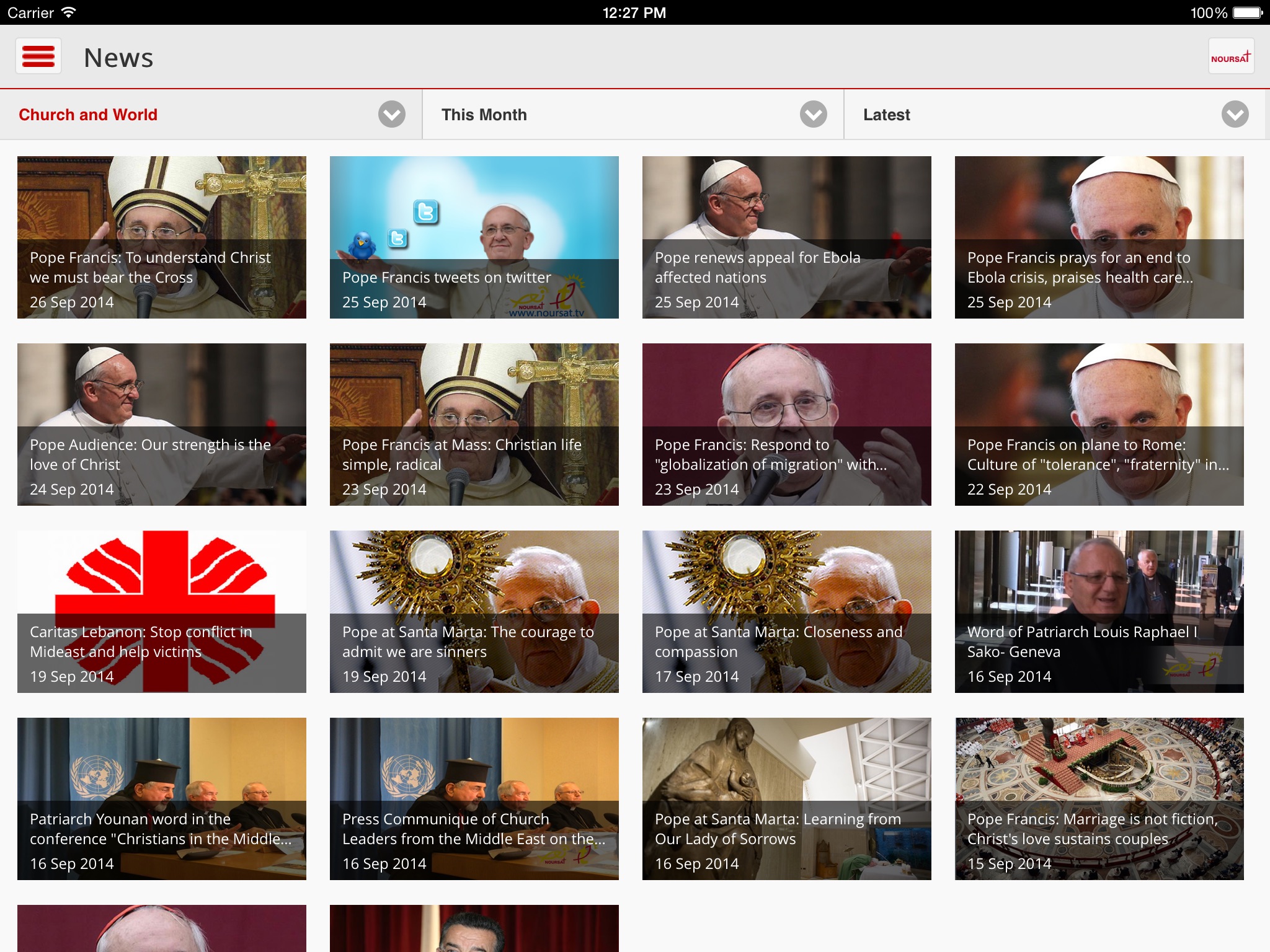
Task: Open Marriage is not fiction article
Action: point(1099,799)
